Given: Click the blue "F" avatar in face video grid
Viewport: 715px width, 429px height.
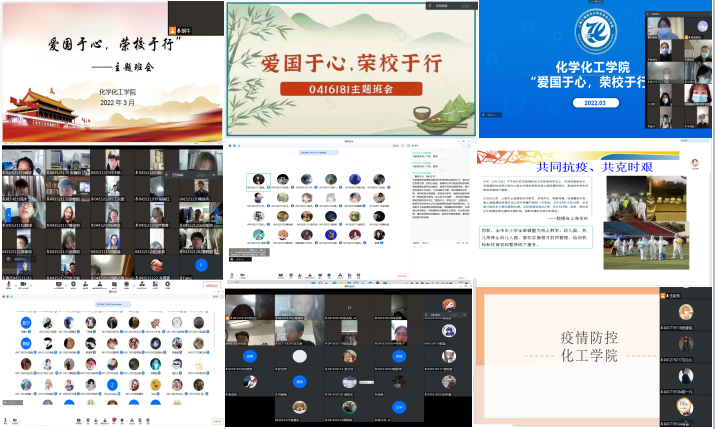Looking at the screenshot, I should tap(201, 266).
